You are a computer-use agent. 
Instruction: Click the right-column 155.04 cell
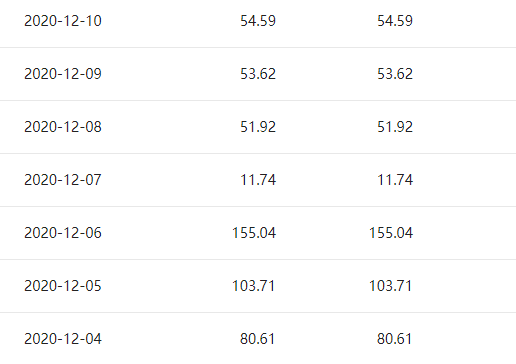pyautogui.click(x=391, y=233)
